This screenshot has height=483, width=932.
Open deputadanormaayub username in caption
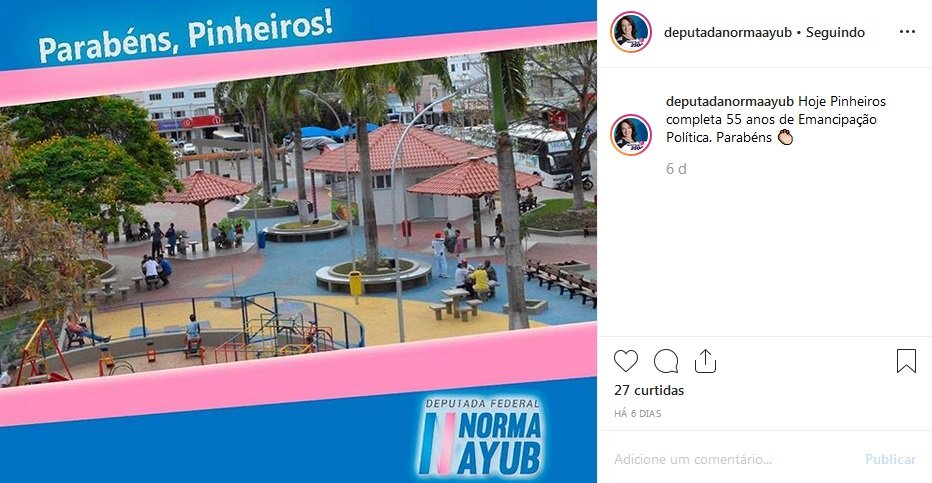coord(730,101)
